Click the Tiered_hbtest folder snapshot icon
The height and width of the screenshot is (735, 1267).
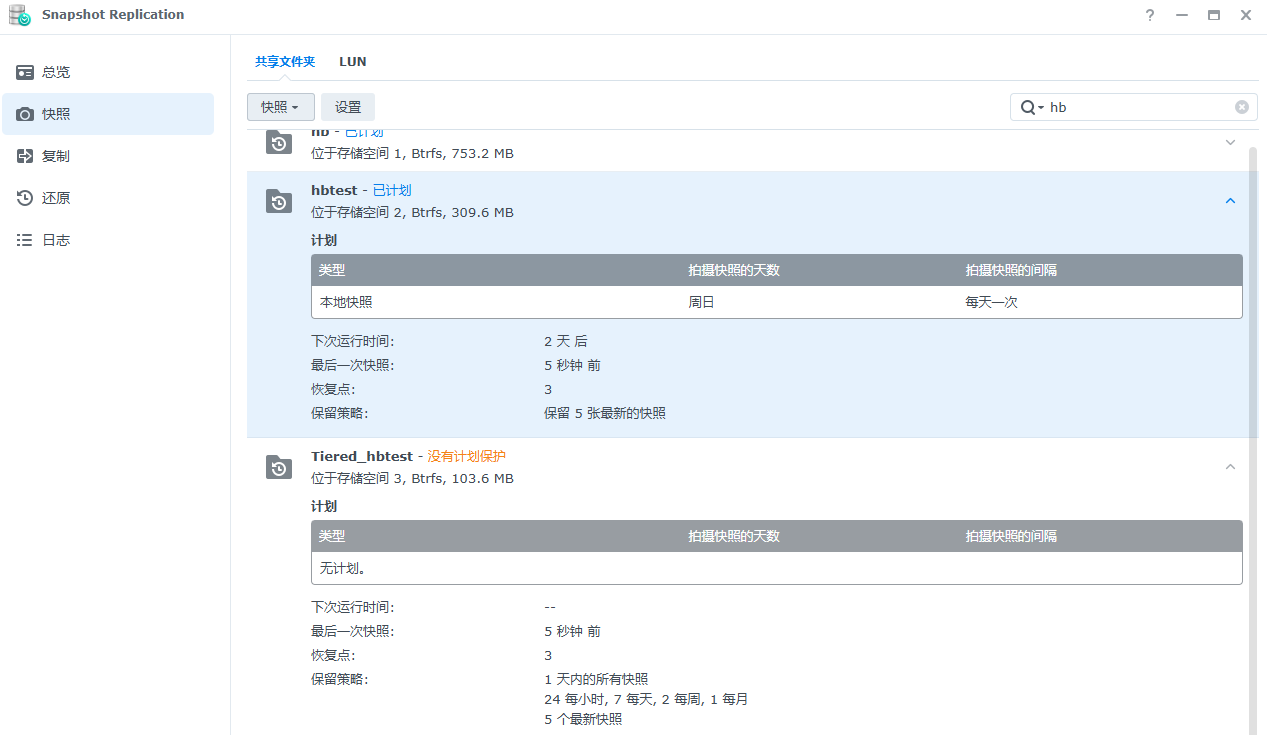point(279,467)
